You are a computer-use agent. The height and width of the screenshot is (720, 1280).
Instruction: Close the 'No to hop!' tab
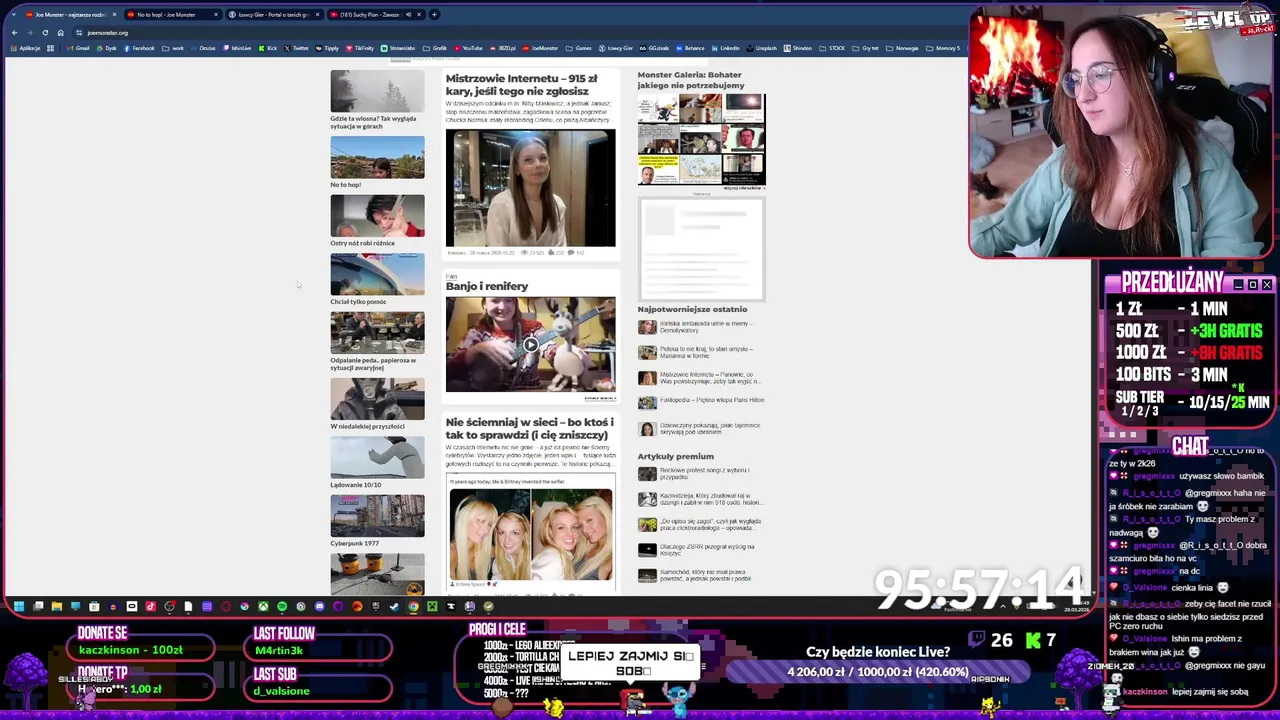pyautogui.click(x=216, y=14)
